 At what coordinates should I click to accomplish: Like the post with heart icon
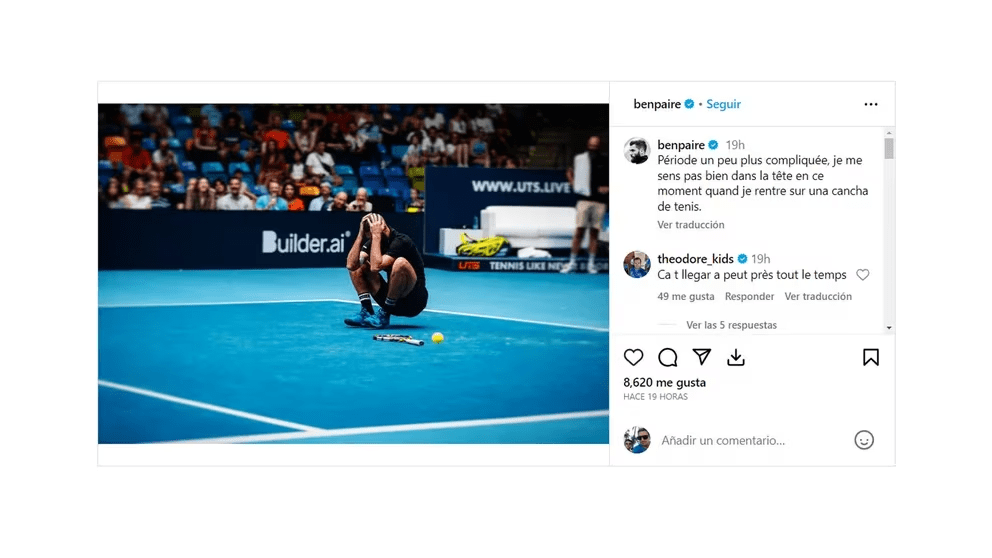[633, 357]
